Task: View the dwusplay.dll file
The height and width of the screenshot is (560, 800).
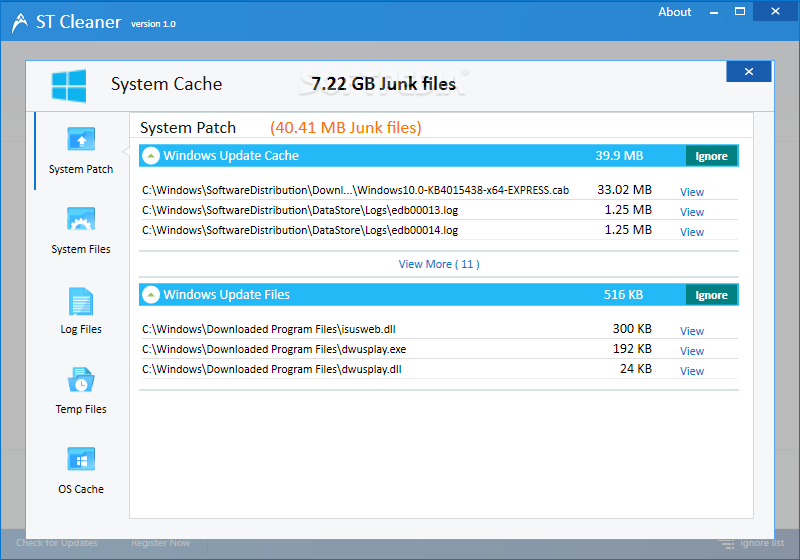Action: click(x=692, y=371)
